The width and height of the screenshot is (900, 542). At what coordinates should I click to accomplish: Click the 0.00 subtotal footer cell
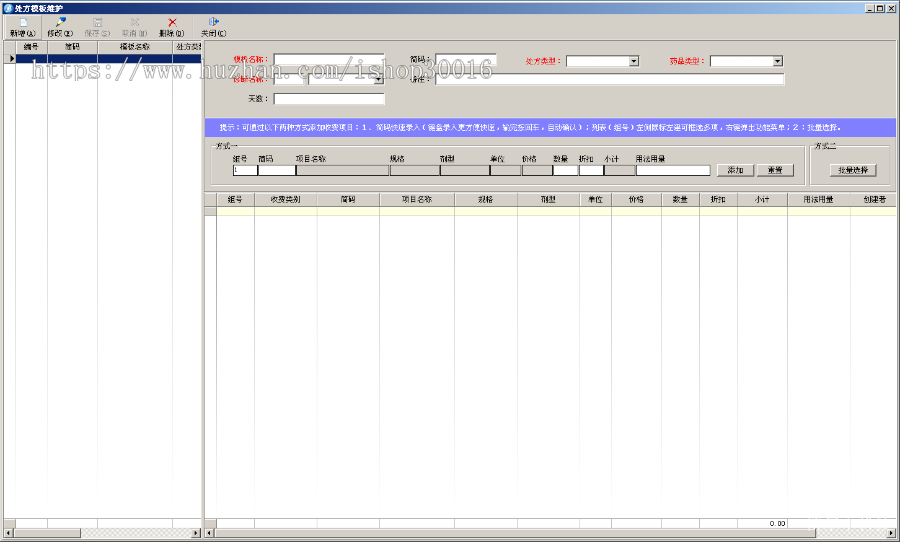click(762, 524)
